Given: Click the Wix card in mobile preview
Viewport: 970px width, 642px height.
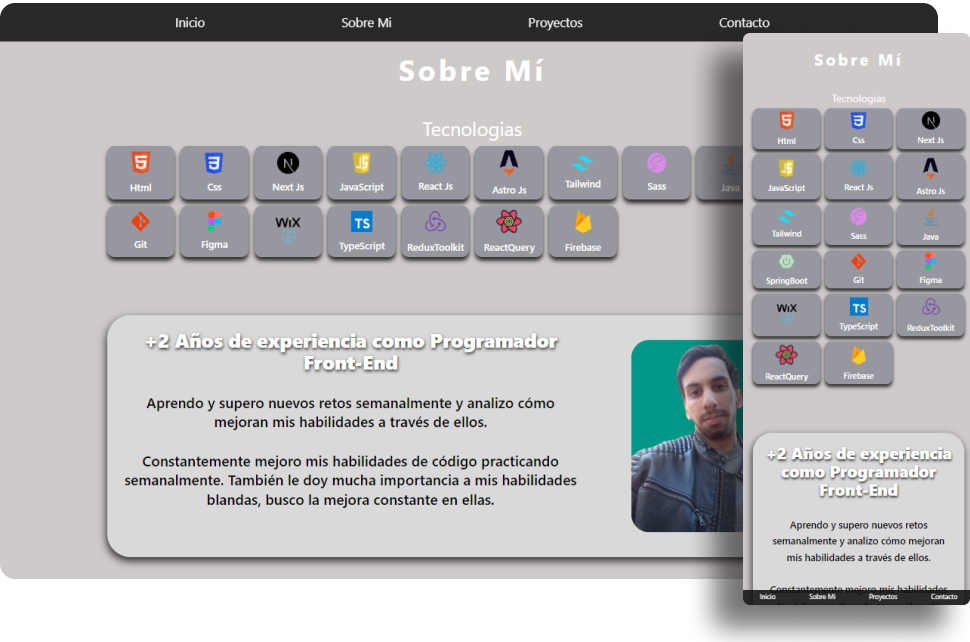Looking at the screenshot, I should pyautogui.click(x=786, y=315).
